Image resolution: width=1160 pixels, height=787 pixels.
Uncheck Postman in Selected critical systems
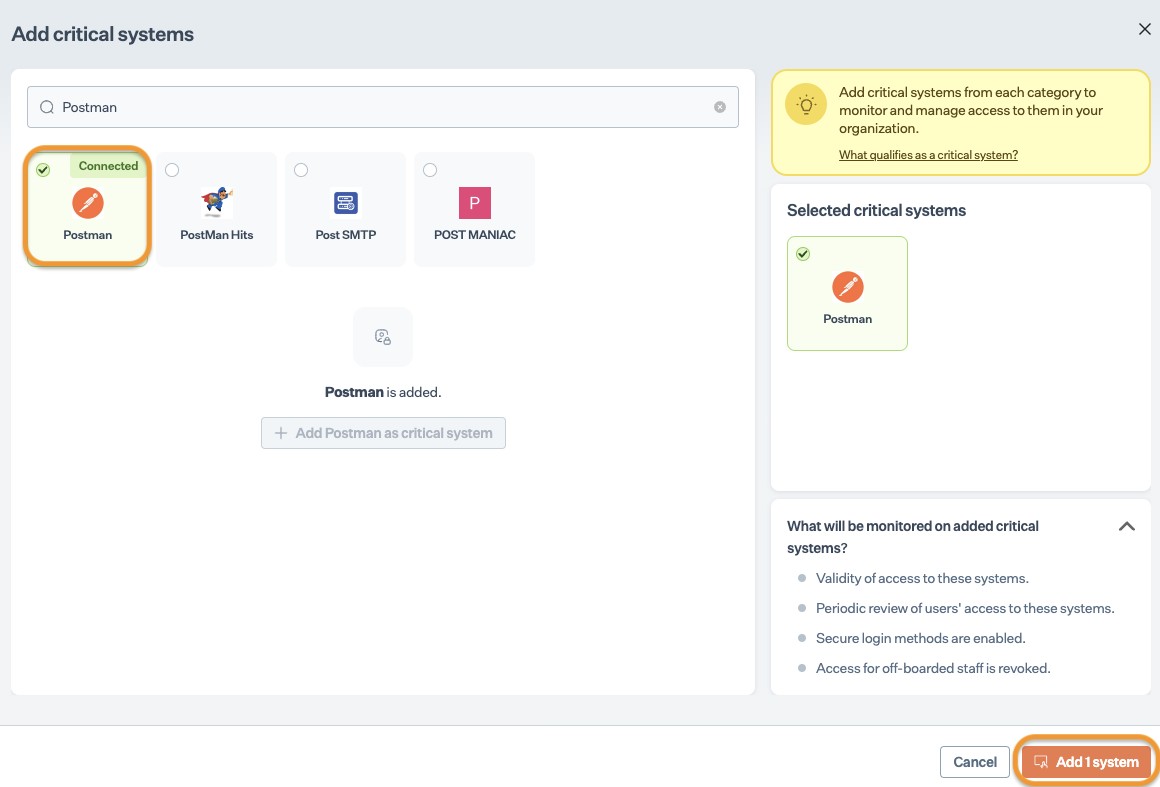803,254
